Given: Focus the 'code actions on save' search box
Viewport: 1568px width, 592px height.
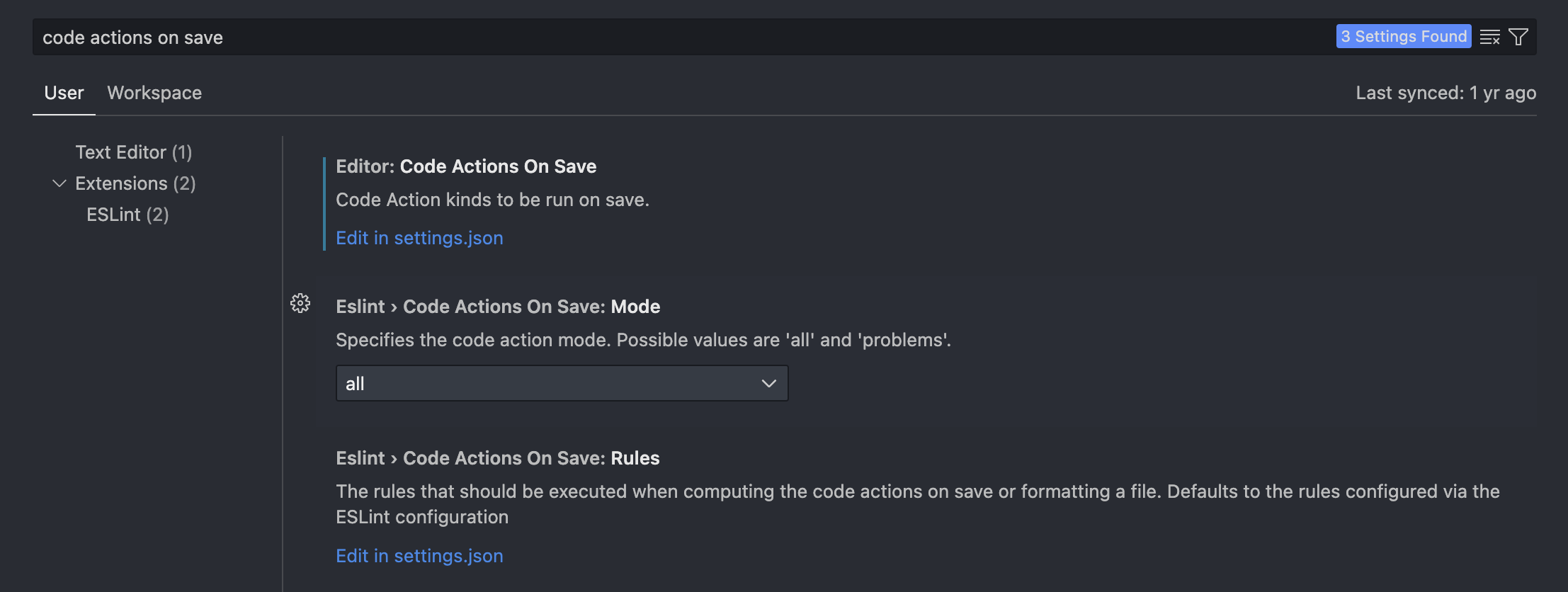Looking at the screenshot, I should pyautogui.click(x=637, y=38).
